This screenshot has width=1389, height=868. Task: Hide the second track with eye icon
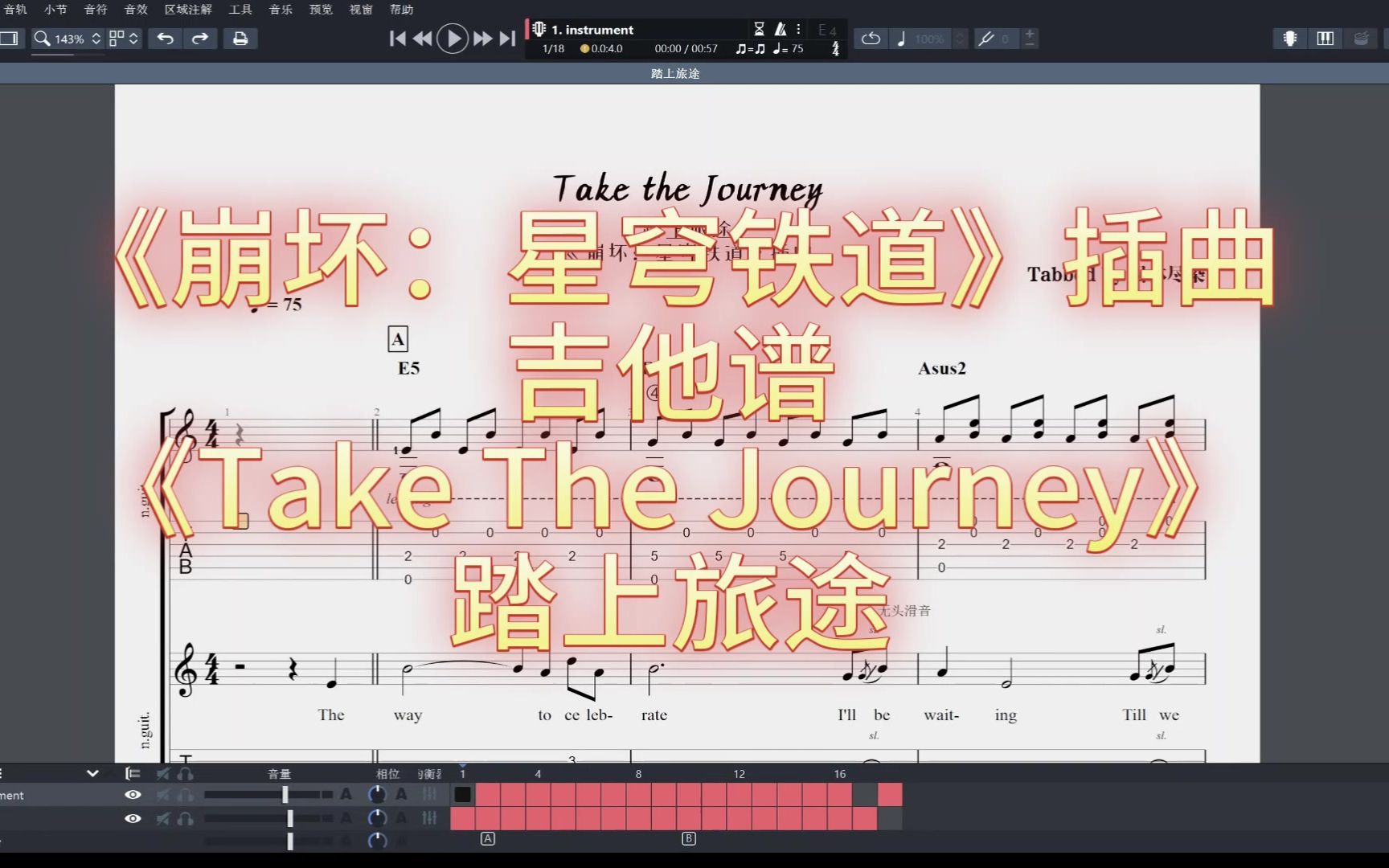[133, 818]
